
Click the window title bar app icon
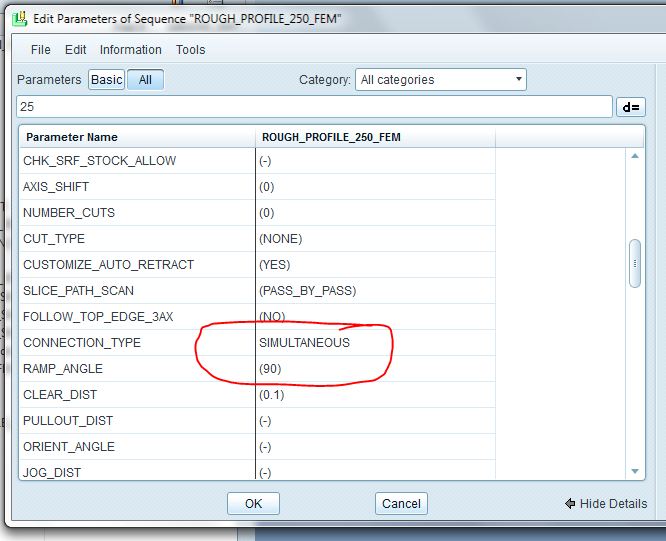pos(20,19)
